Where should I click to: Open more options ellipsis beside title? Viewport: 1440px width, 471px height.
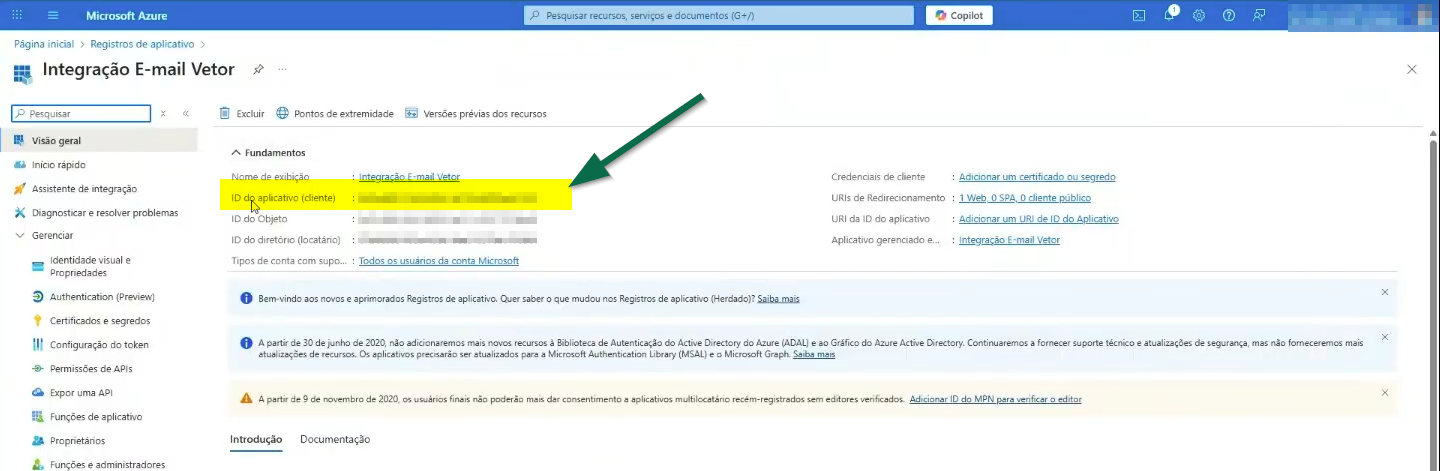click(283, 69)
